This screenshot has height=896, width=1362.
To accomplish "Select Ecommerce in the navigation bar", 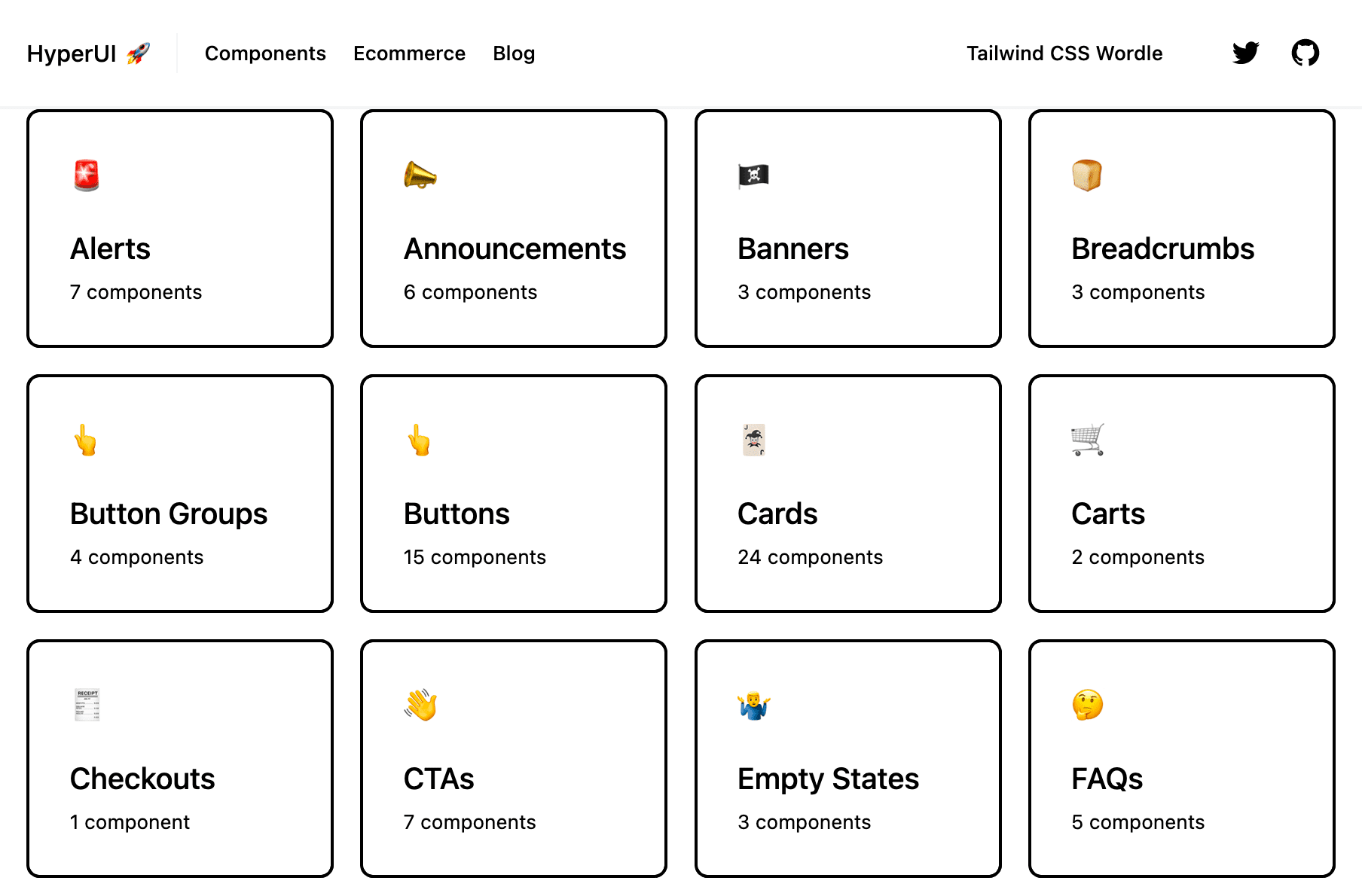I will tap(409, 53).
